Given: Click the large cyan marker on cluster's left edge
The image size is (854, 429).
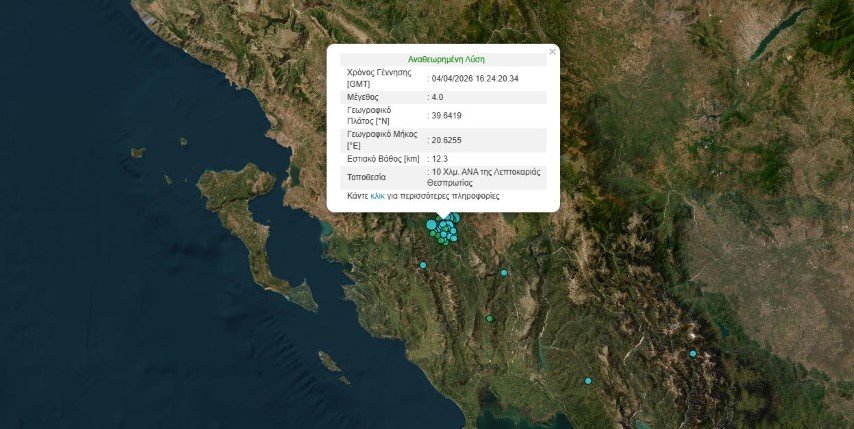Looking at the screenshot, I should pos(432,225).
